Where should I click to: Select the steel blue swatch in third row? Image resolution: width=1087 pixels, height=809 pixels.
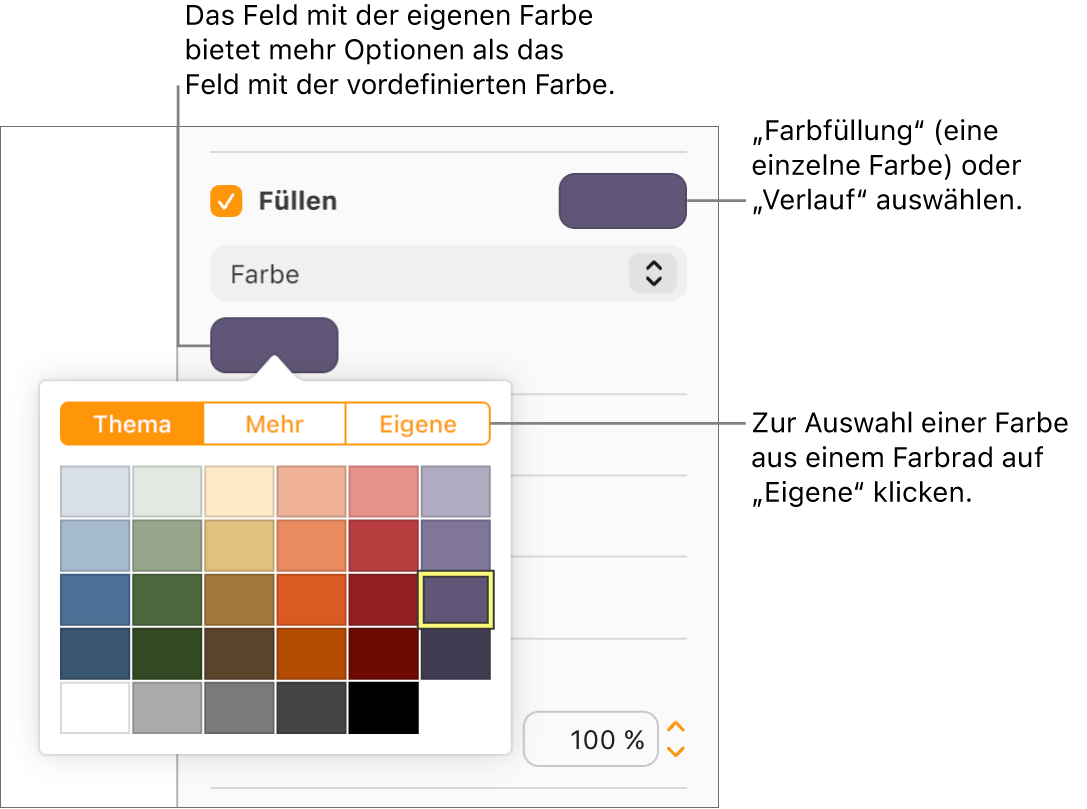pyautogui.click(x=94, y=599)
